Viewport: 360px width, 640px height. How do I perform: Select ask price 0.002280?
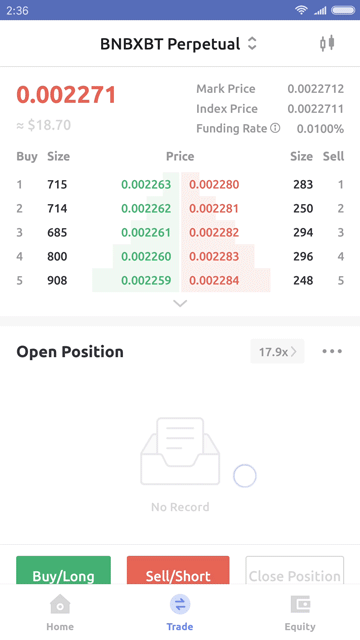[x=214, y=184]
